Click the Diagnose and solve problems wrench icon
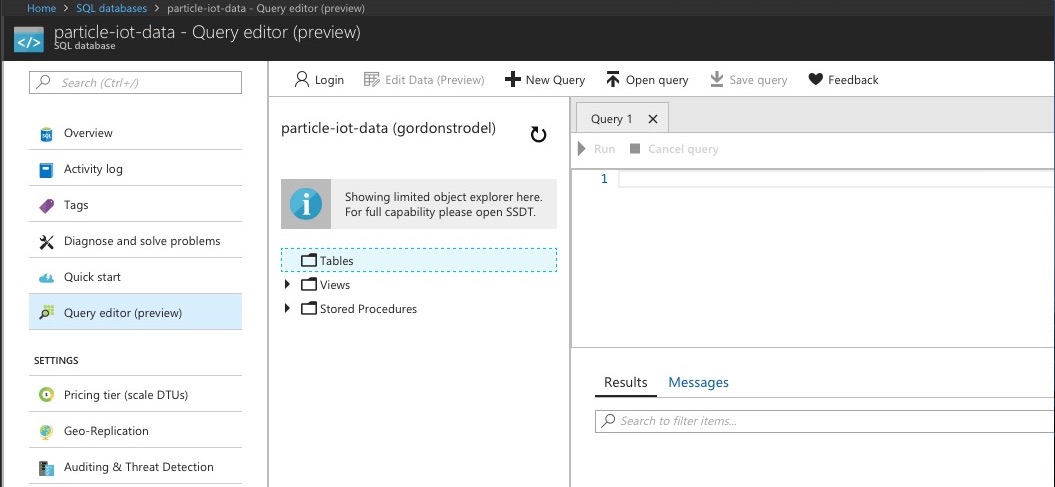This screenshot has width=1055, height=487. (x=46, y=241)
